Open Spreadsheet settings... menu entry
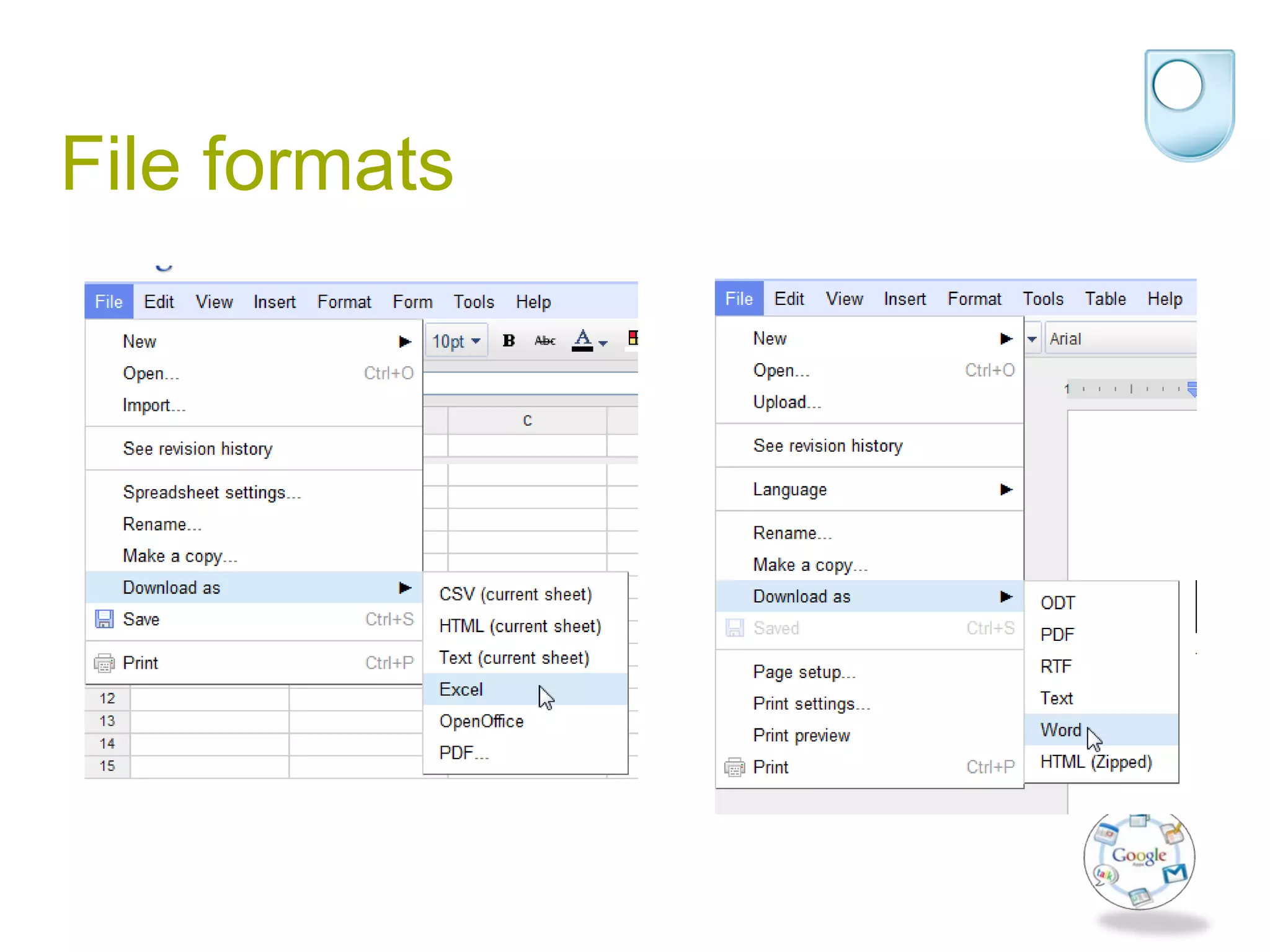Screen dimensions: 1270x952 (x=254, y=493)
